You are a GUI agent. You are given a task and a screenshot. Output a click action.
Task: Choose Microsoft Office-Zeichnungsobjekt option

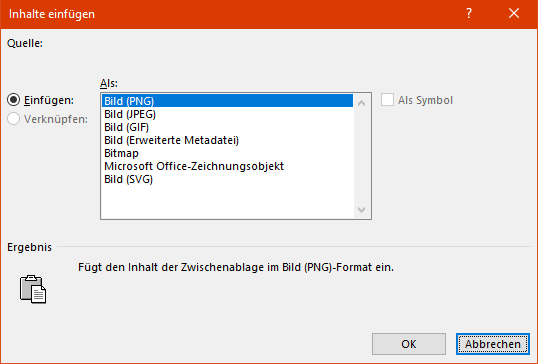tap(227, 166)
